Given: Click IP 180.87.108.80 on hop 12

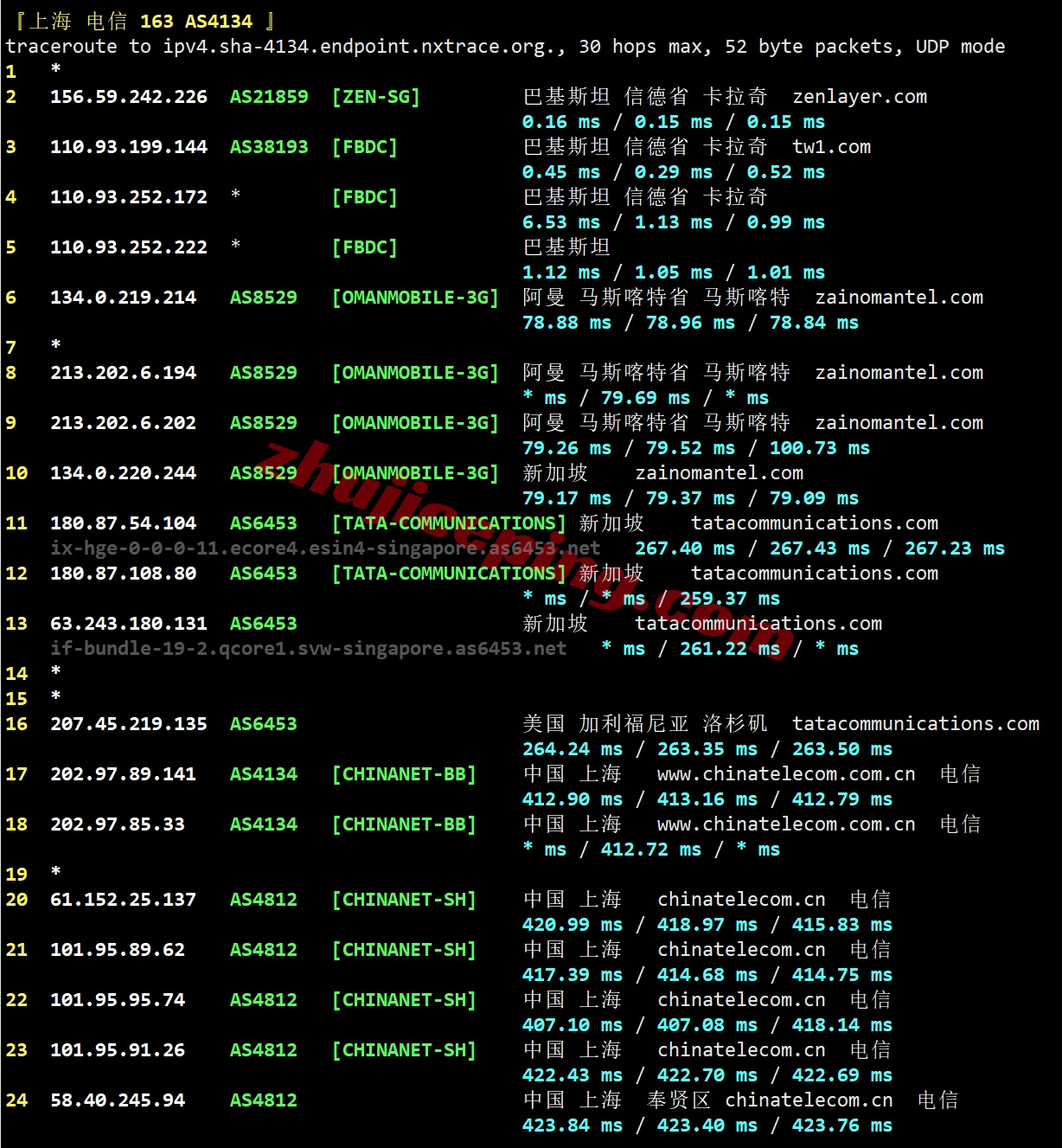Looking at the screenshot, I should coord(123,574).
